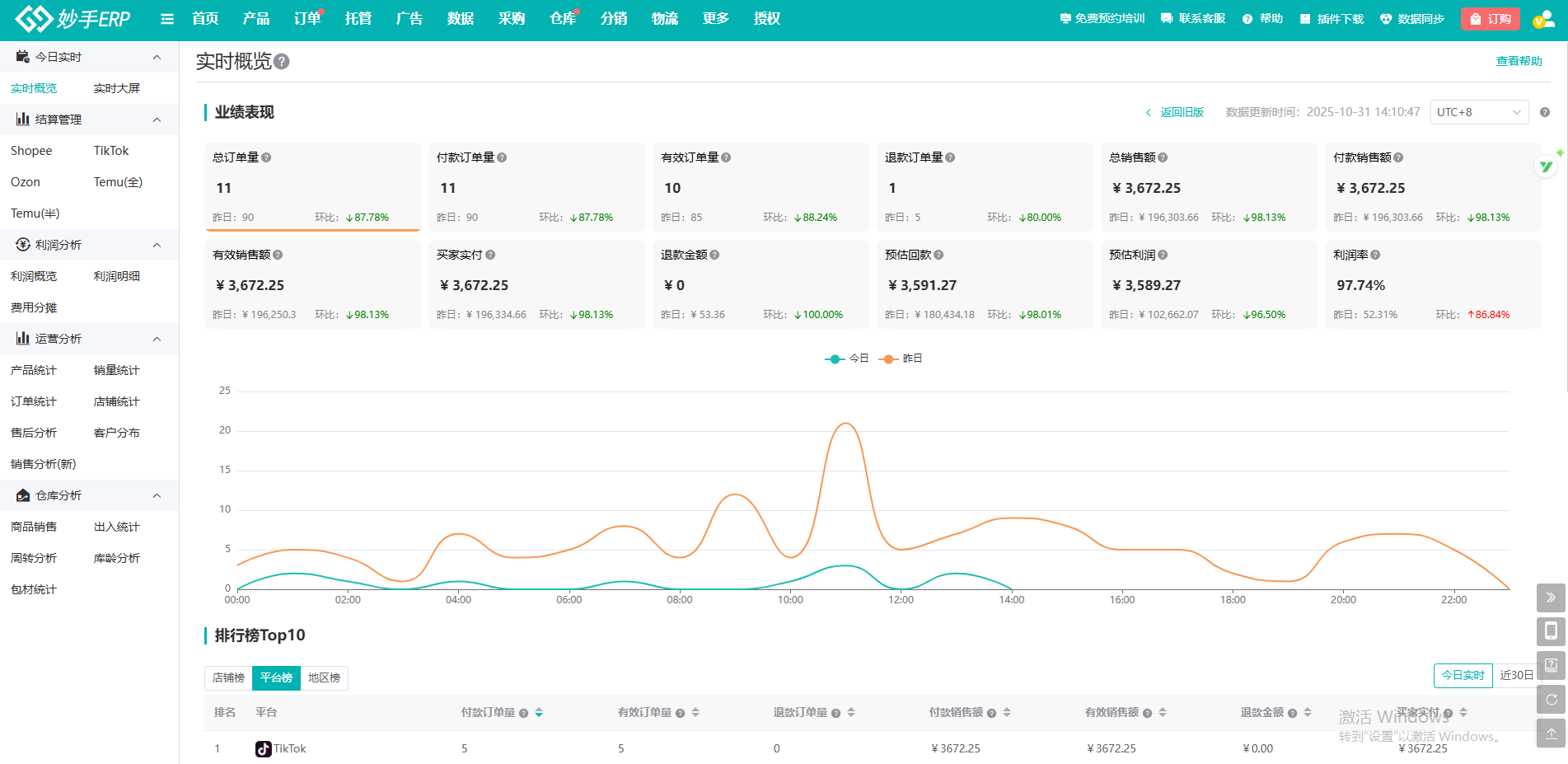Click the refresh icon in right floating toolbar
1568x764 pixels.
pyautogui.click(x=1551, y=700)
